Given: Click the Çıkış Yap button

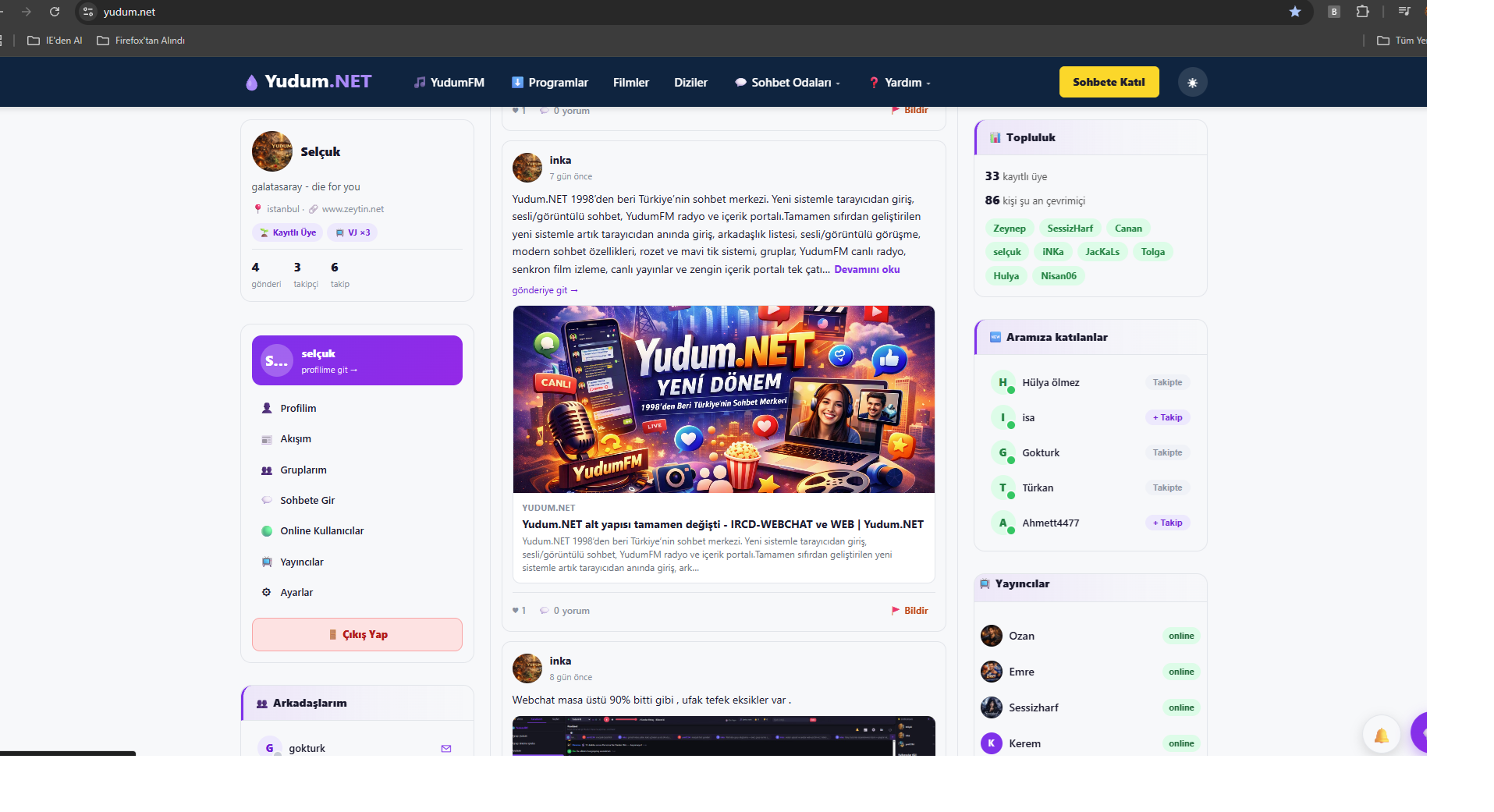Looking at the screenshot, I should (x=357, y=634).
